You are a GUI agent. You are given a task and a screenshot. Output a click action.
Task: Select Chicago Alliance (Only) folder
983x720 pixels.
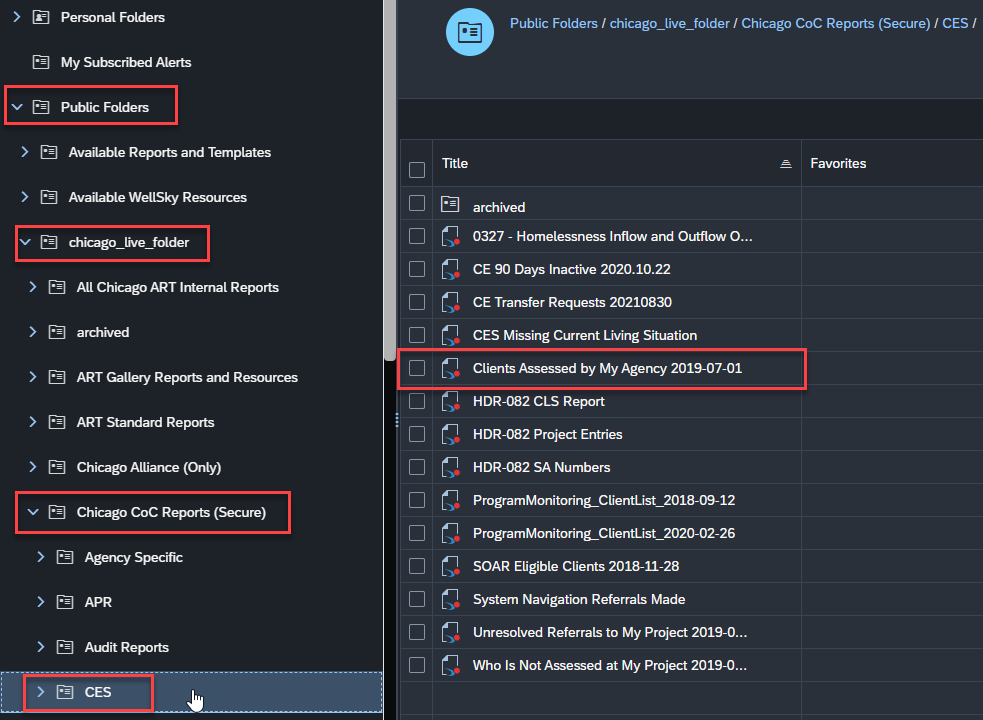click(x=148, y=467)
